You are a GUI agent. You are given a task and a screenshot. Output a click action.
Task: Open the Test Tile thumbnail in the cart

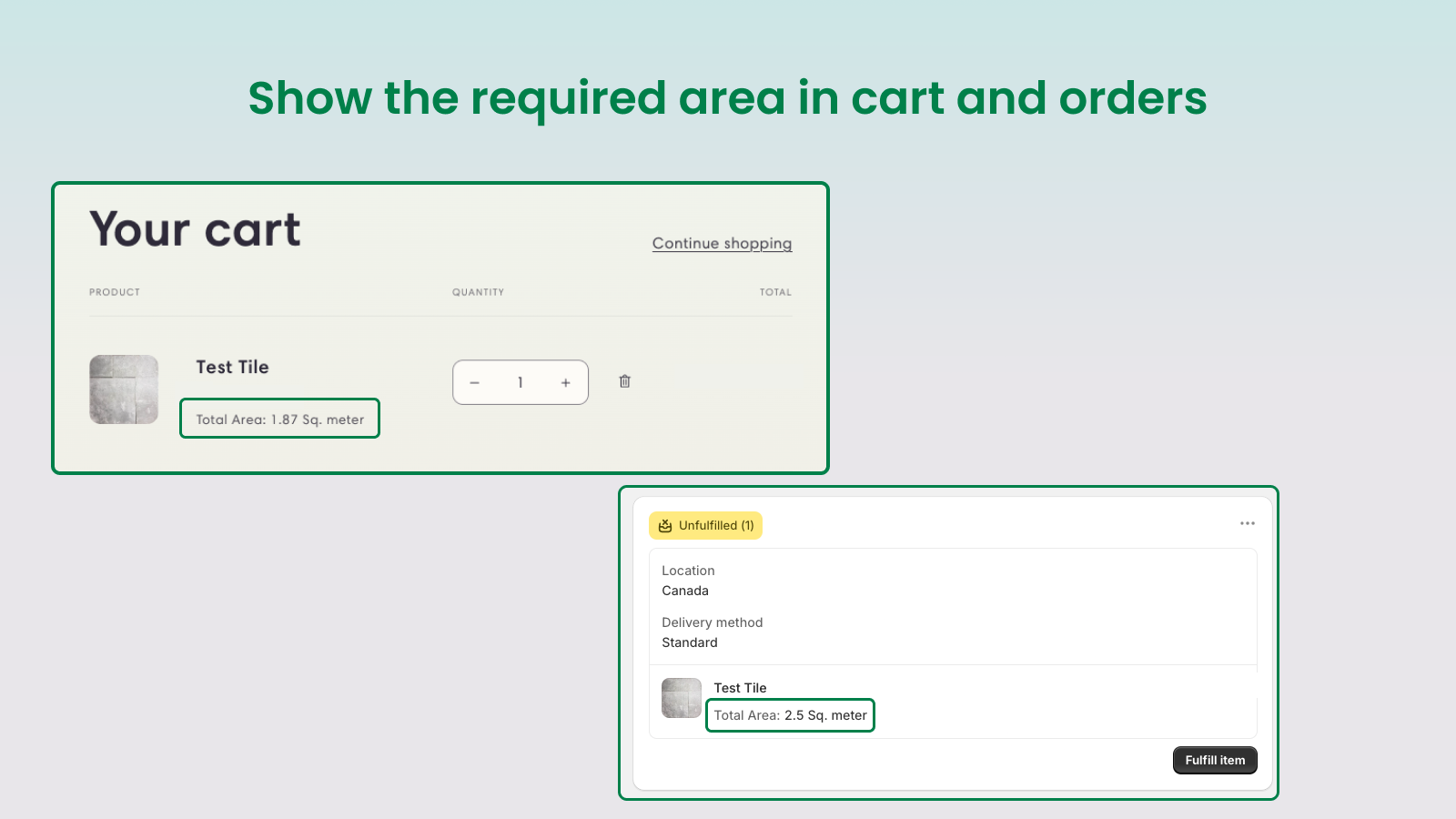[x=124, y=389]
